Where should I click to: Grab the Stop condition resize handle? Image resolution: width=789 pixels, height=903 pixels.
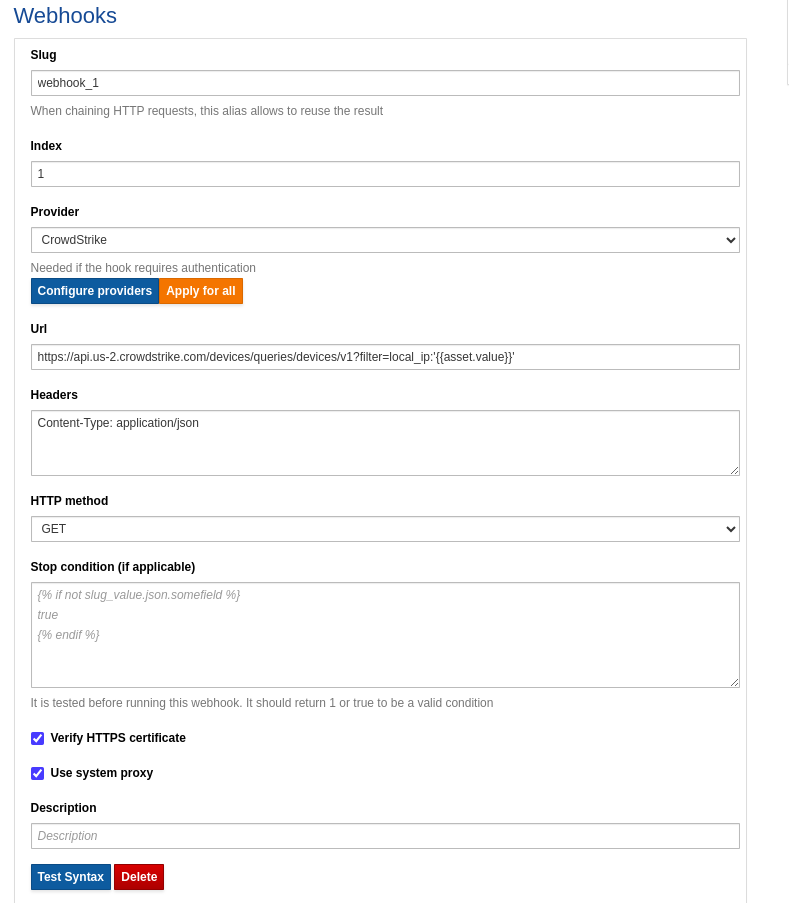tap(734, 682)
